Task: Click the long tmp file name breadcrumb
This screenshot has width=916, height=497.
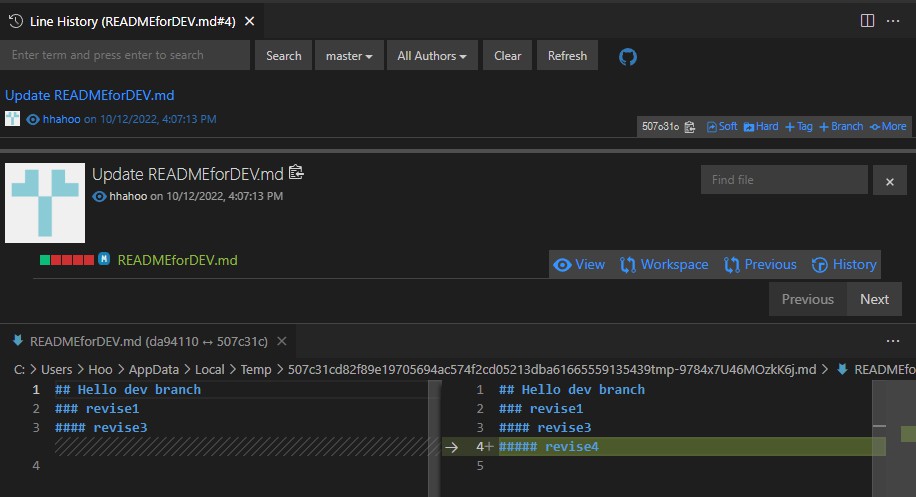Action: [552, 370]
